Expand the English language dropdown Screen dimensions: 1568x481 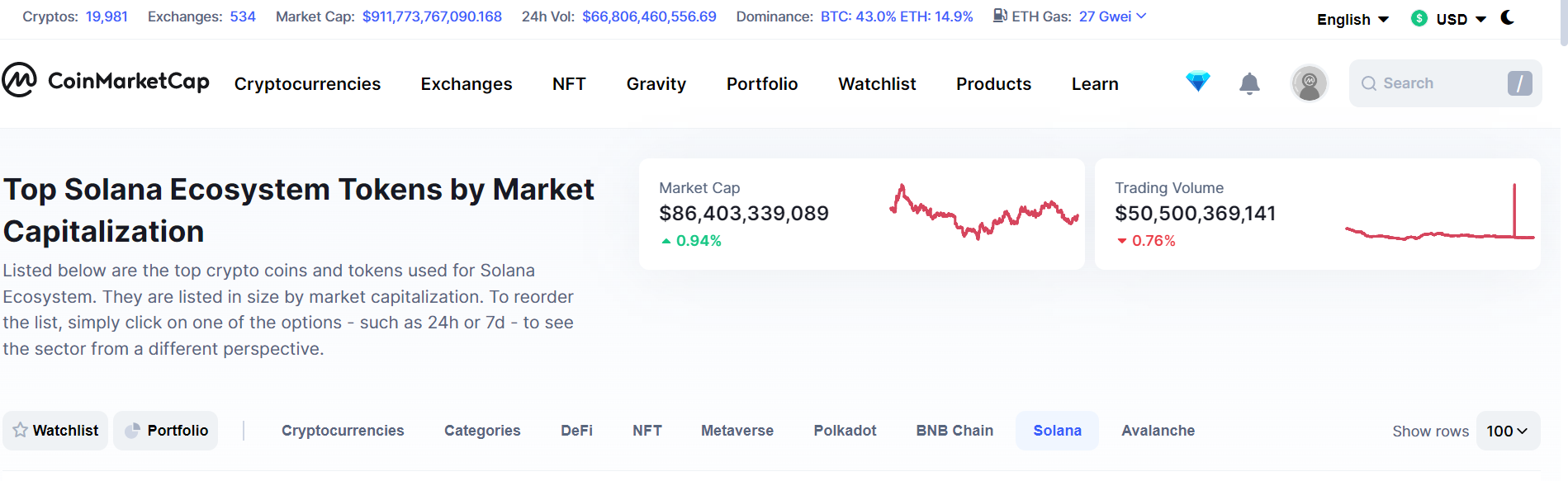[1352, 19]
